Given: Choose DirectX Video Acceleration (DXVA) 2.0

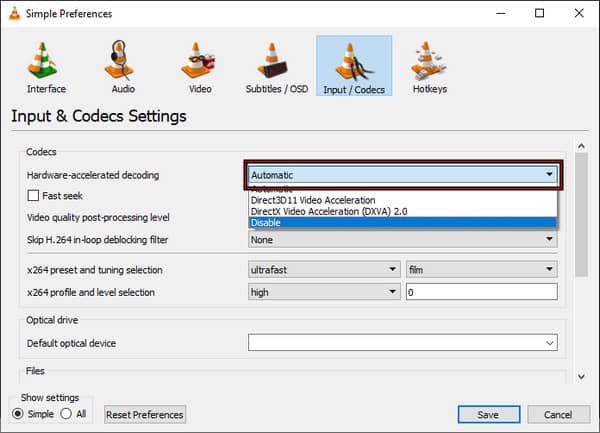Looking at the screenshot, I should click(403, 212).
